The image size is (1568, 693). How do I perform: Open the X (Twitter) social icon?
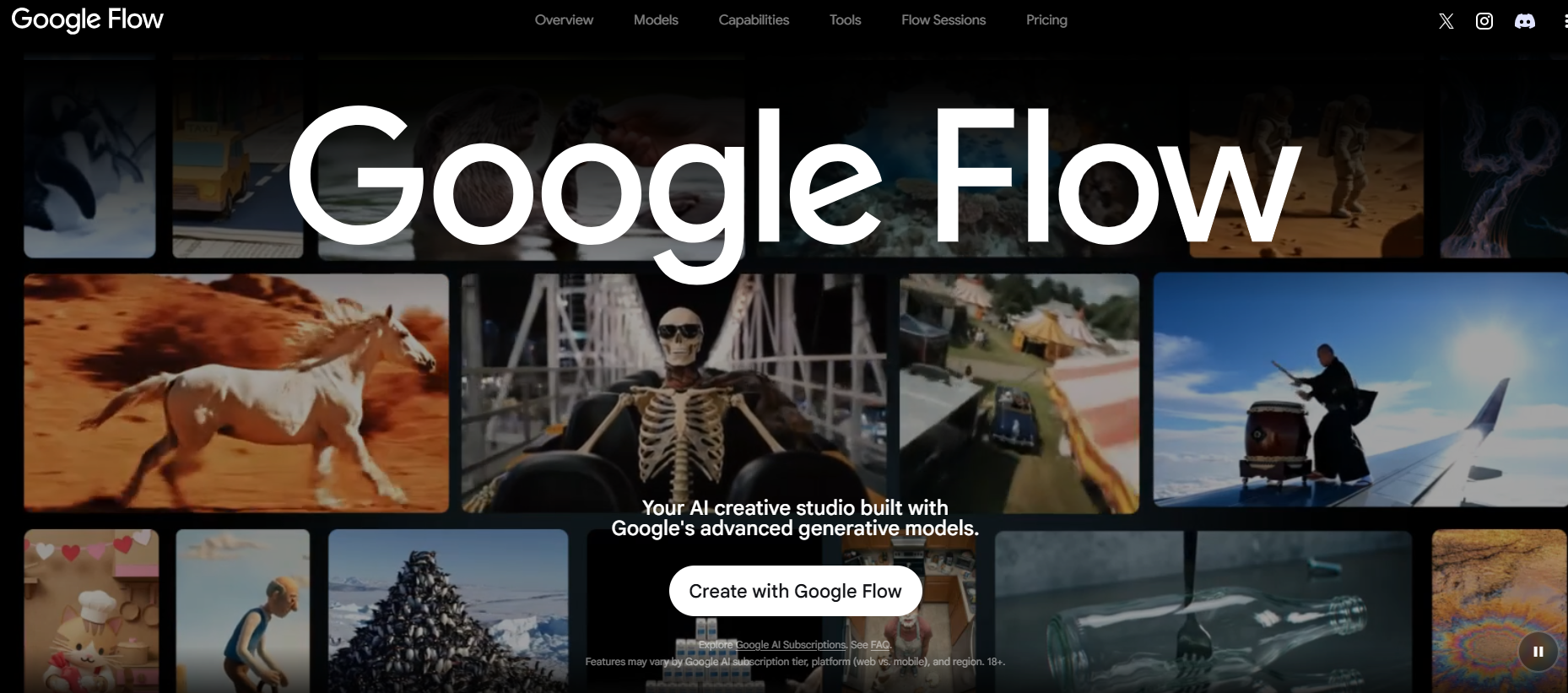pos(1446,21)
